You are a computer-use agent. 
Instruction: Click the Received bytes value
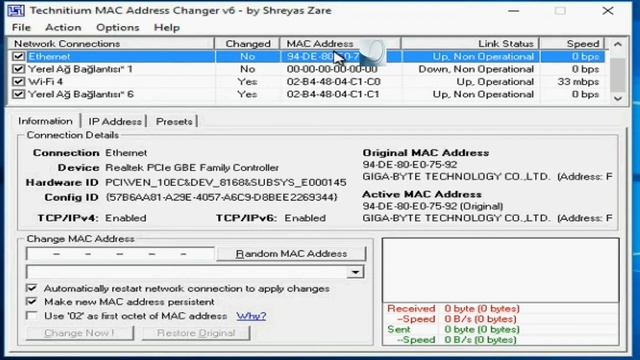[482, 309]
